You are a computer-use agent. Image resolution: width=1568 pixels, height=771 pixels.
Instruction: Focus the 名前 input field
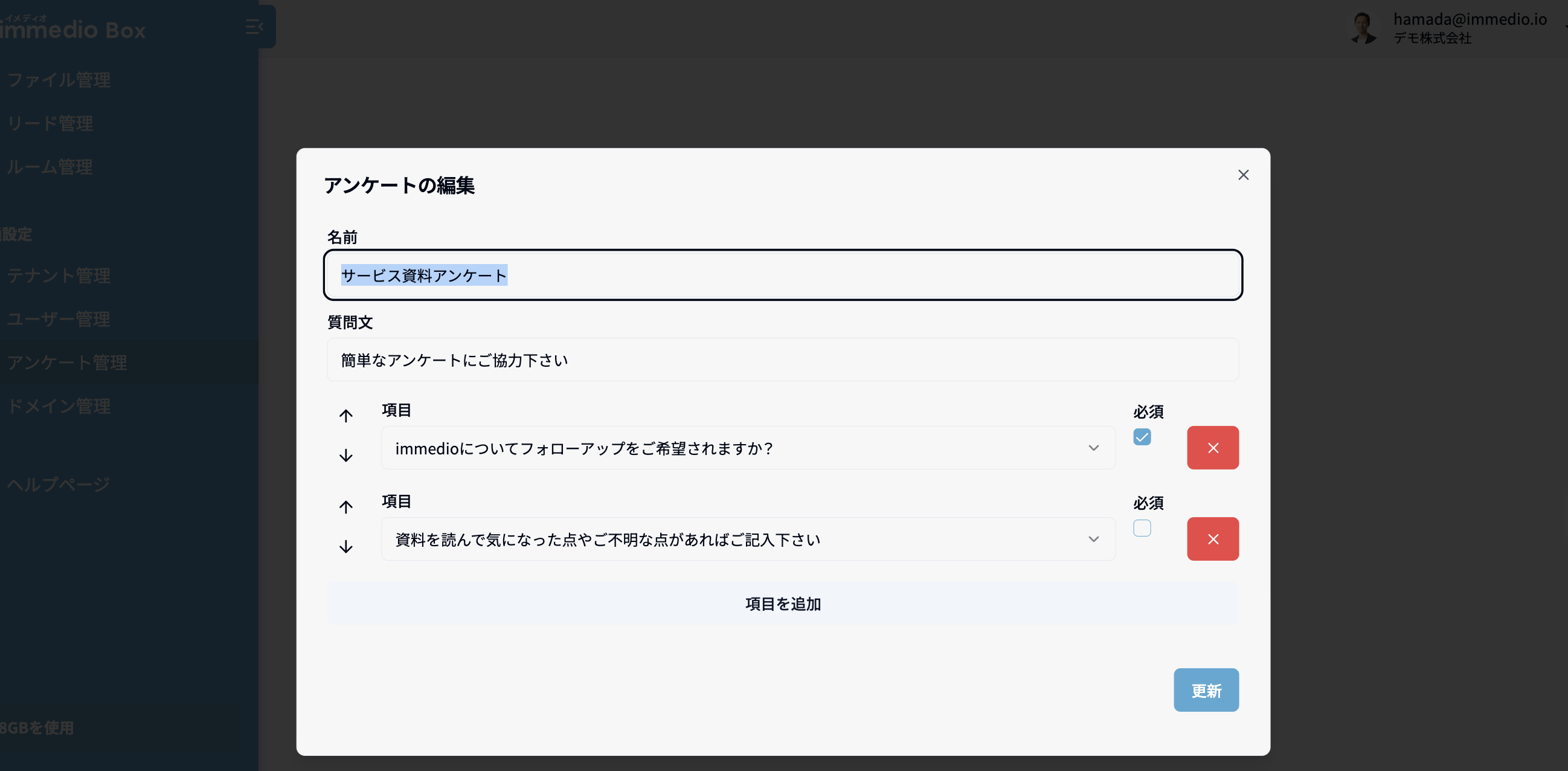(x=782, y=276)
